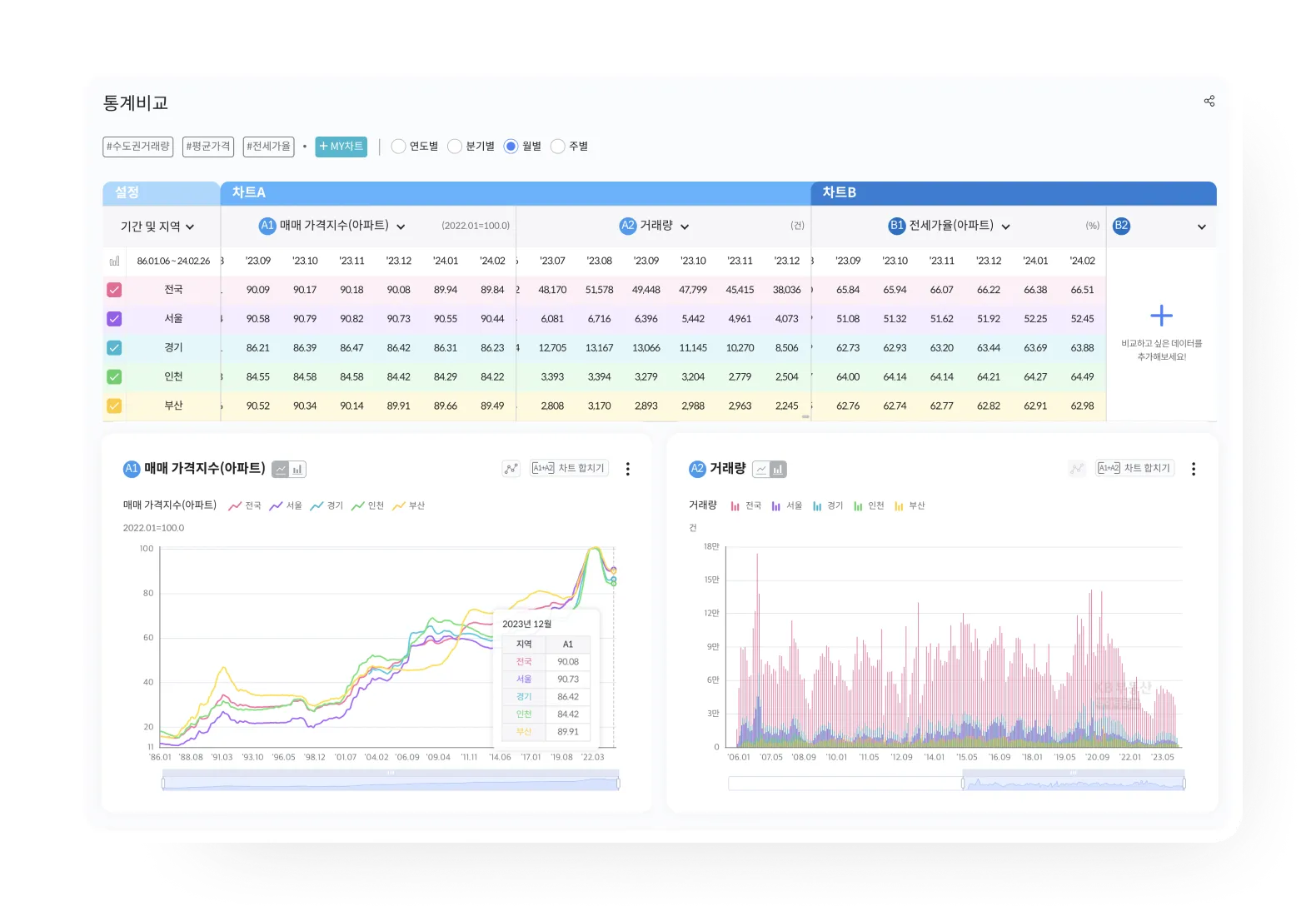This screenshot has height=906, width=1316.
Task: Open the A2 거래량 chart three-dot menu
Action: pos(1193,470)
